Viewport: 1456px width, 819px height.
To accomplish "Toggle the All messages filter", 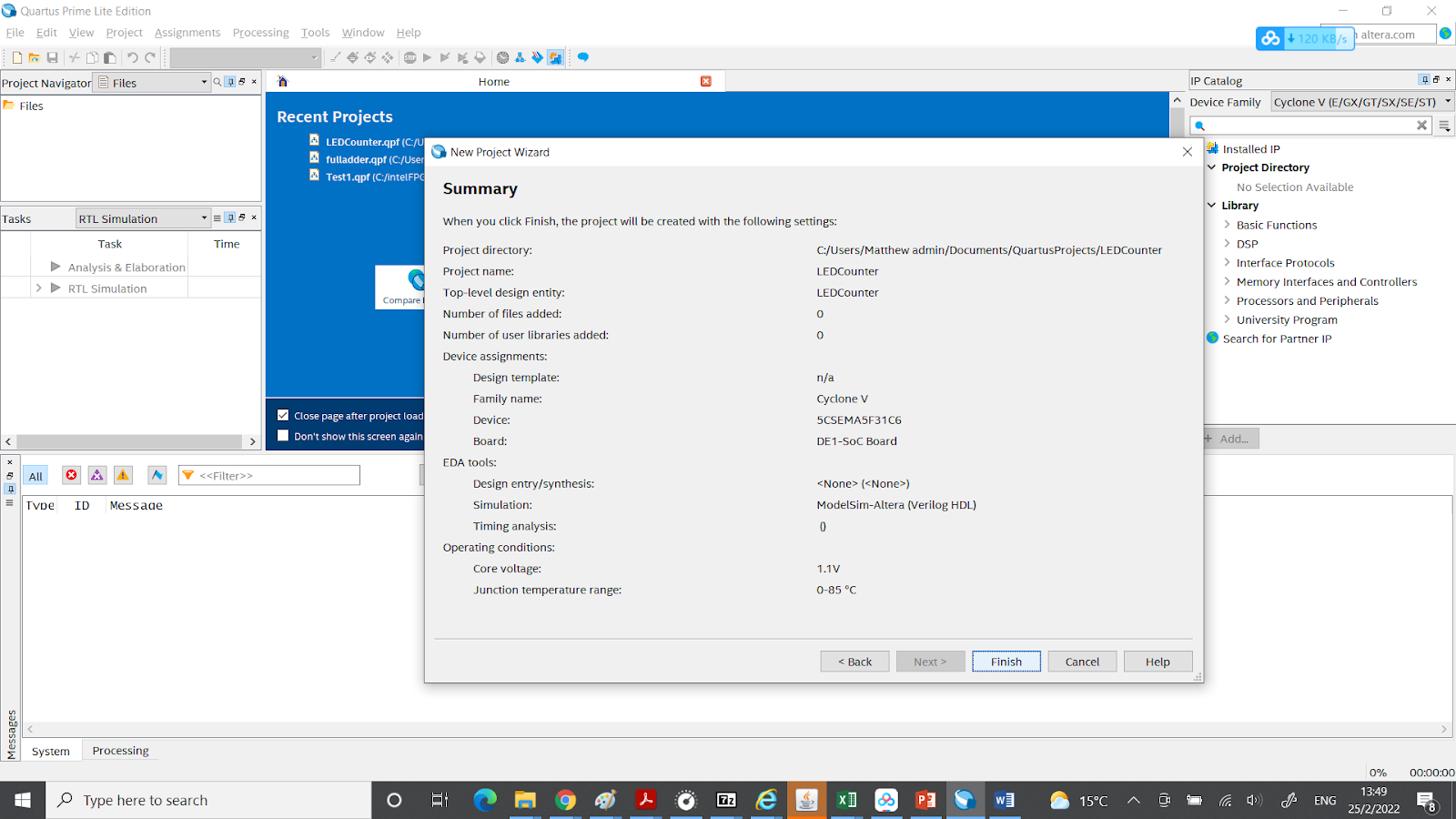I will [35, 475].
